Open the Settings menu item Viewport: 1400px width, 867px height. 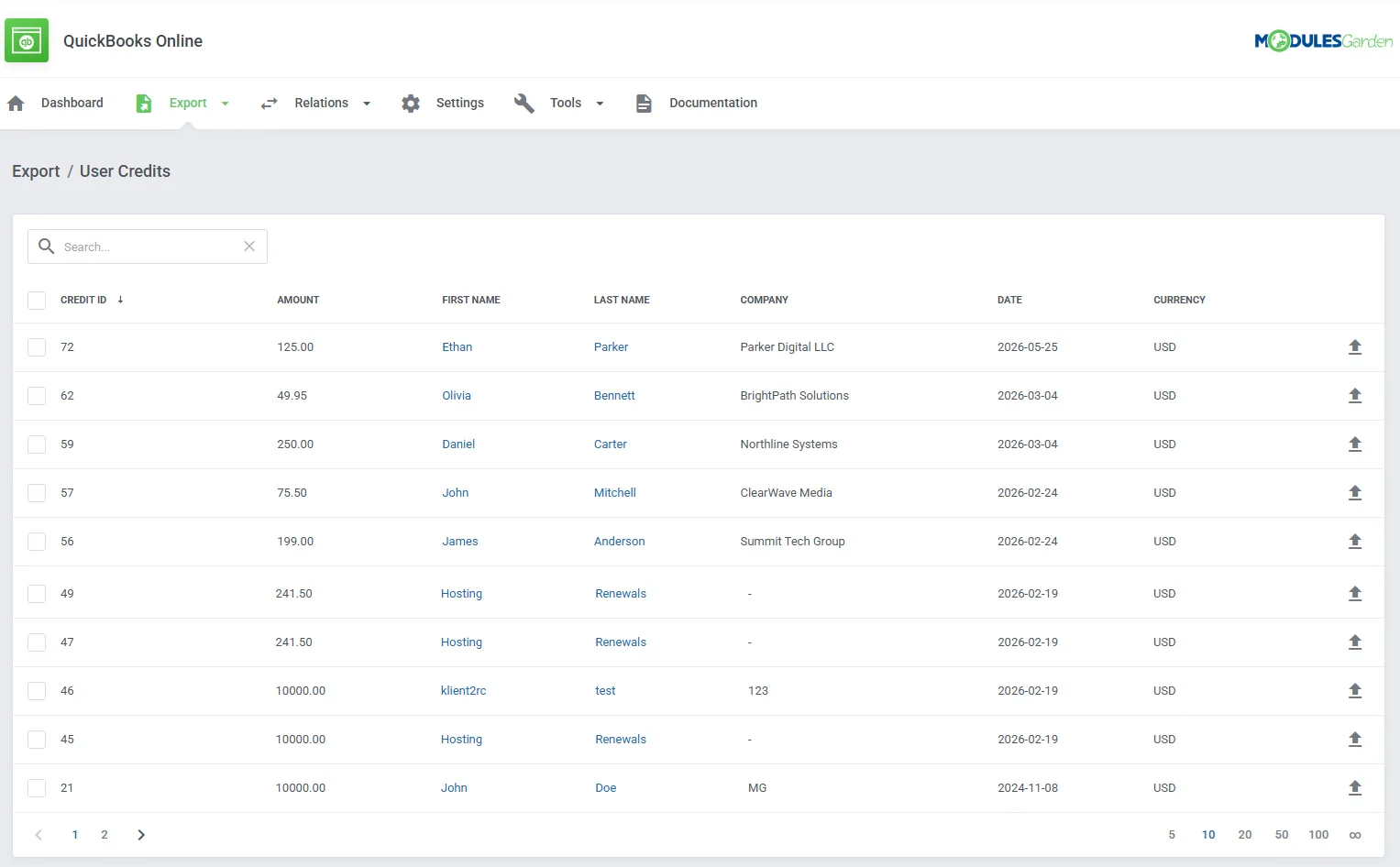(460, 104)
